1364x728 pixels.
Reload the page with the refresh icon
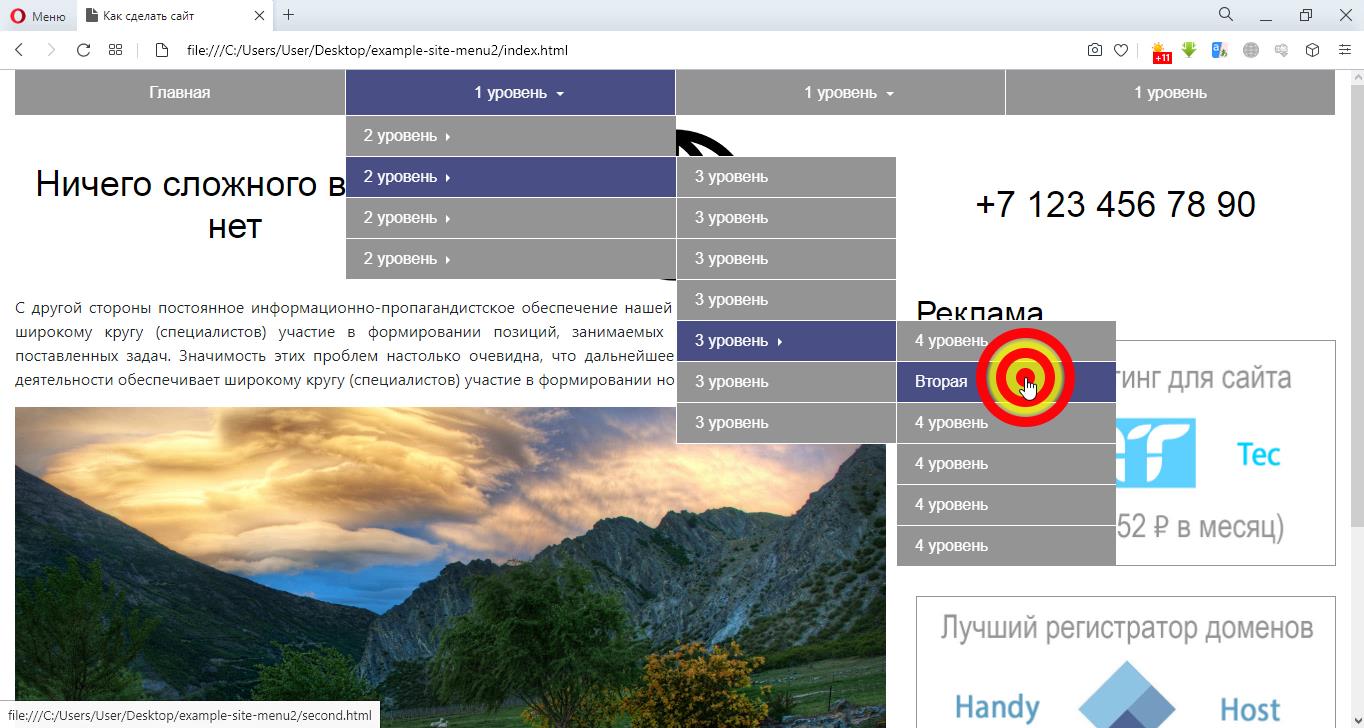[x=84, y=50]
